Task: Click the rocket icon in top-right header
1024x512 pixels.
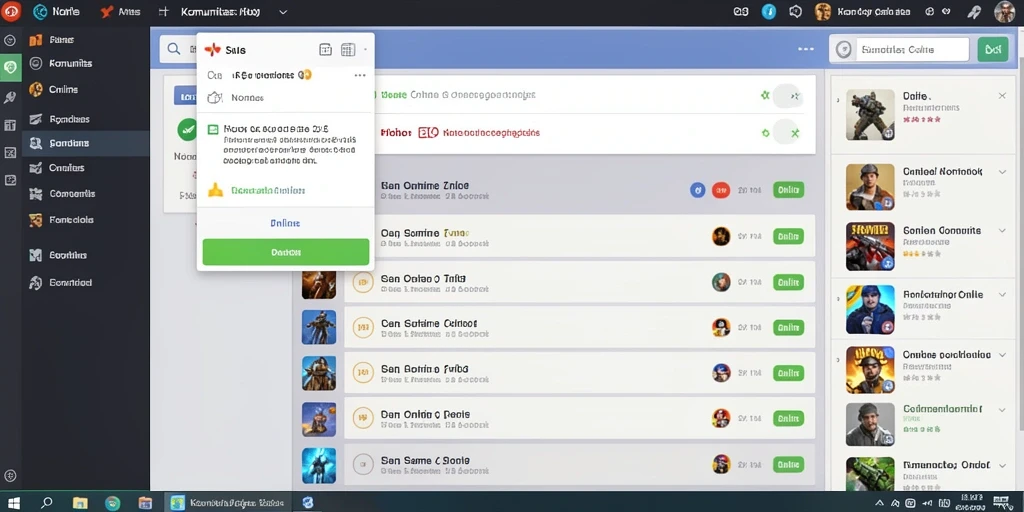Action: click(974, 12)
